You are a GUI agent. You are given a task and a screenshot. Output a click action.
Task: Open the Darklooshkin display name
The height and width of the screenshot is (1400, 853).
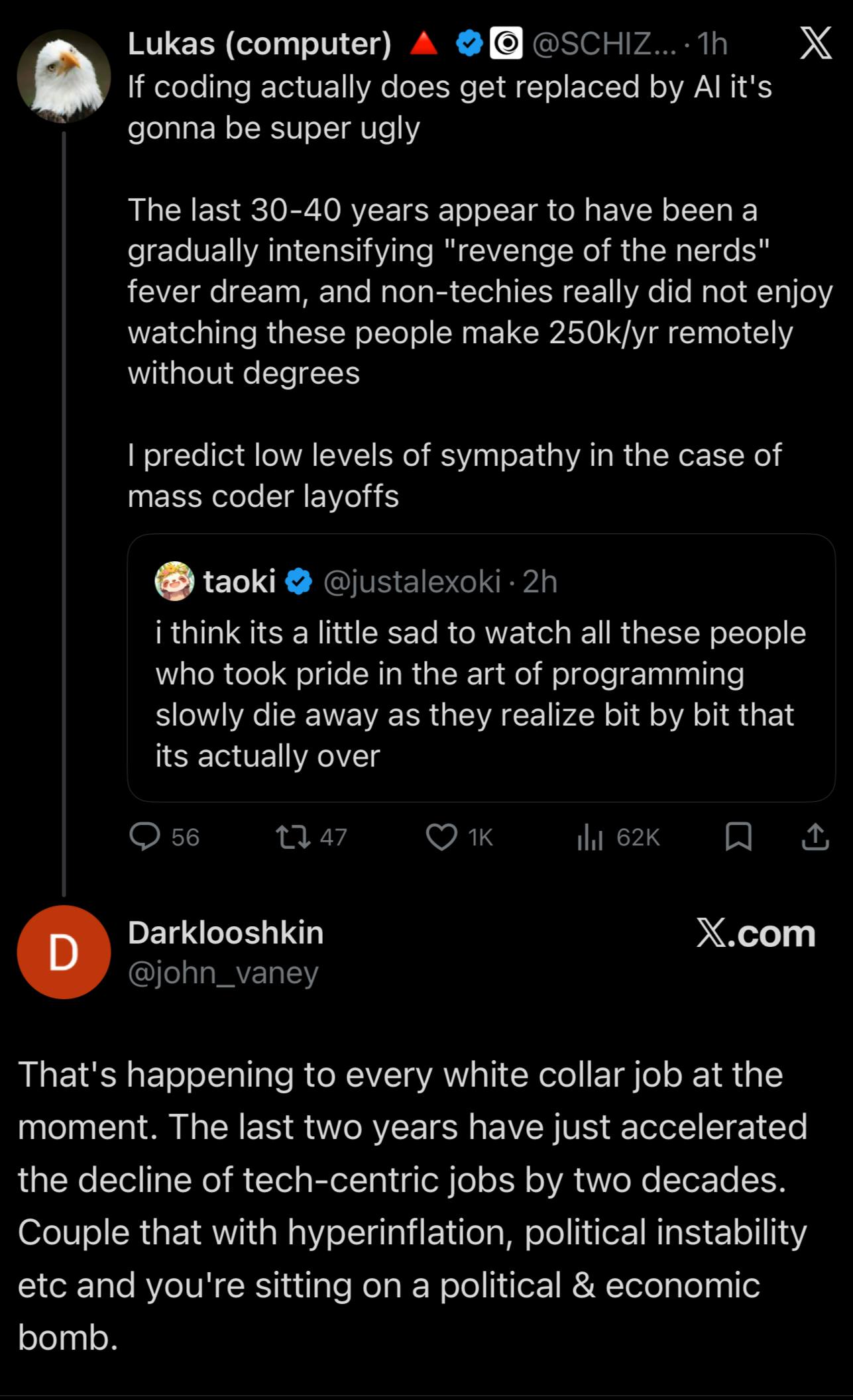[x=226, y=933]
